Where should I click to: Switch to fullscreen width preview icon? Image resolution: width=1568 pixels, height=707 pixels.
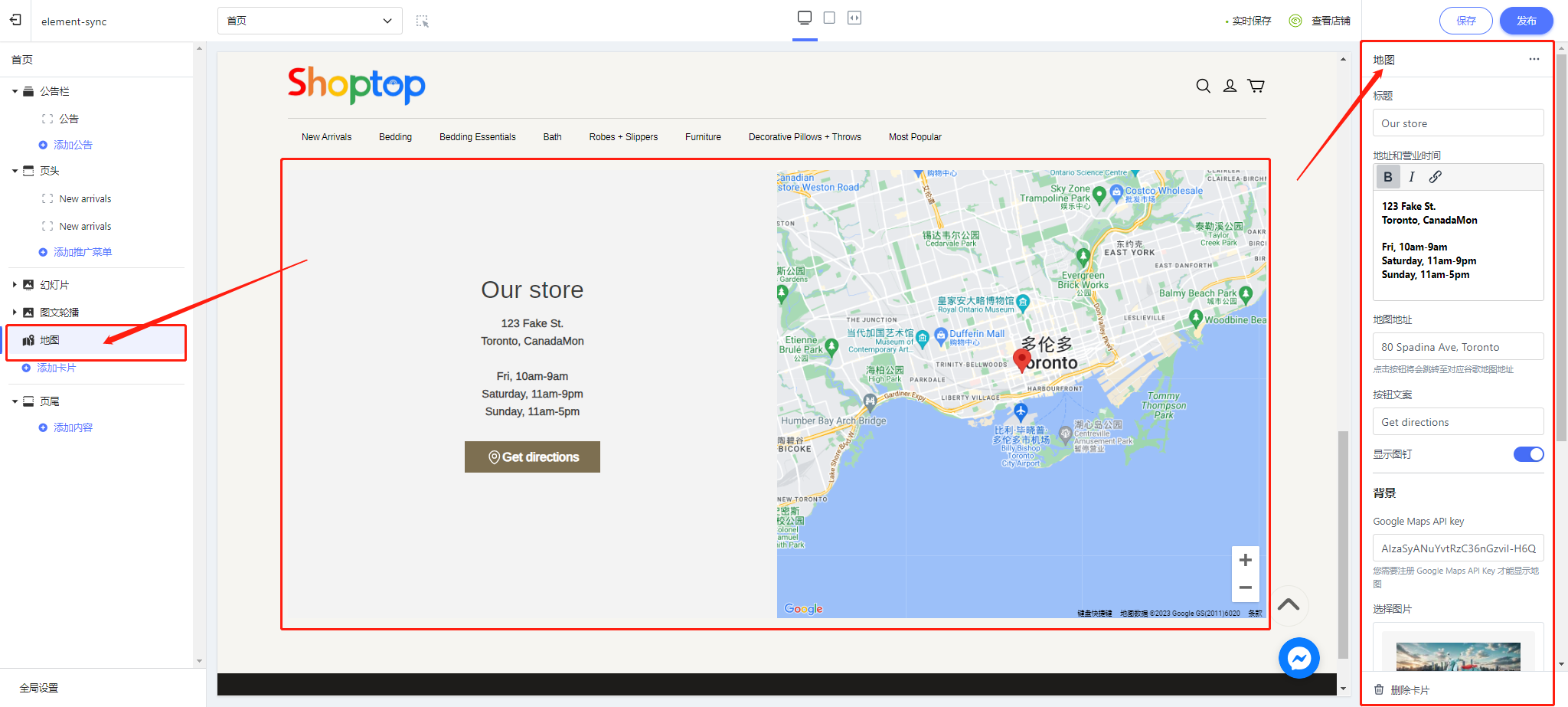point(854,18)
